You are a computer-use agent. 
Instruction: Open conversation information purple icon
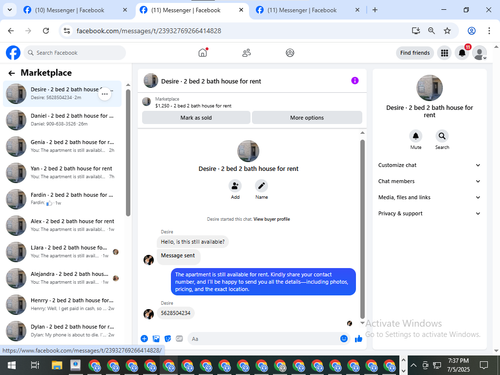click(355, 81)
